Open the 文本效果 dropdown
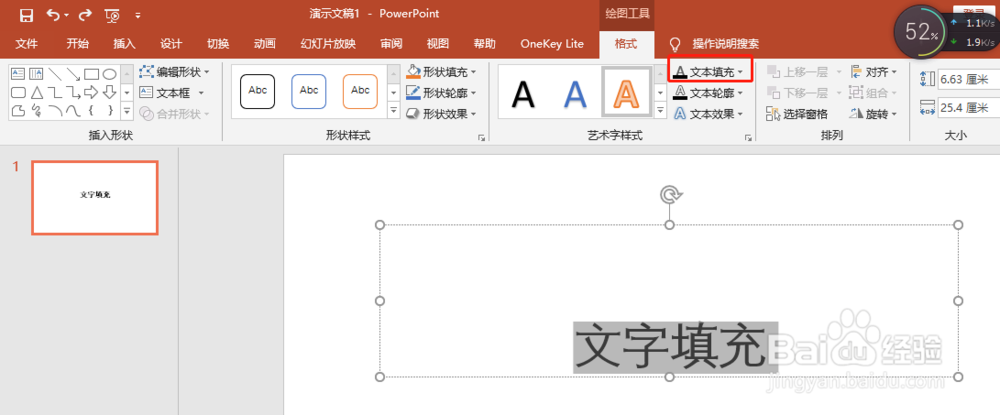This screenshot has width=1000, height=415. click(x=709, y=114)
